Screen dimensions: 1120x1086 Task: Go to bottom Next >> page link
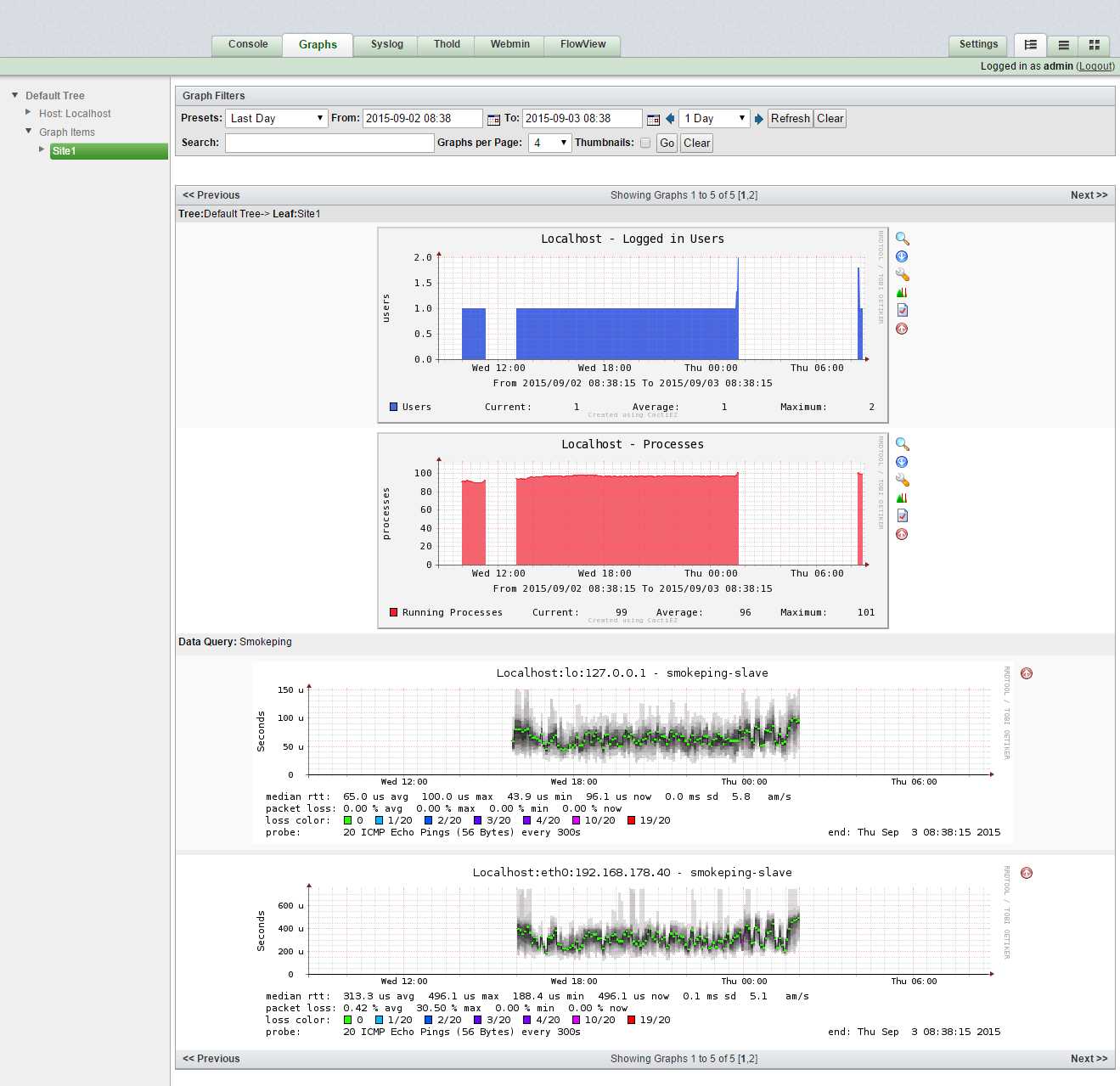[1089, 1059]
